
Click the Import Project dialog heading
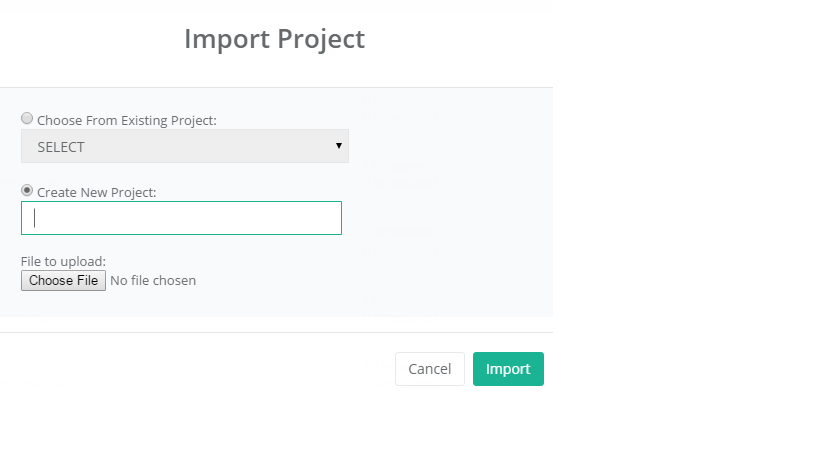coord(274,39)
